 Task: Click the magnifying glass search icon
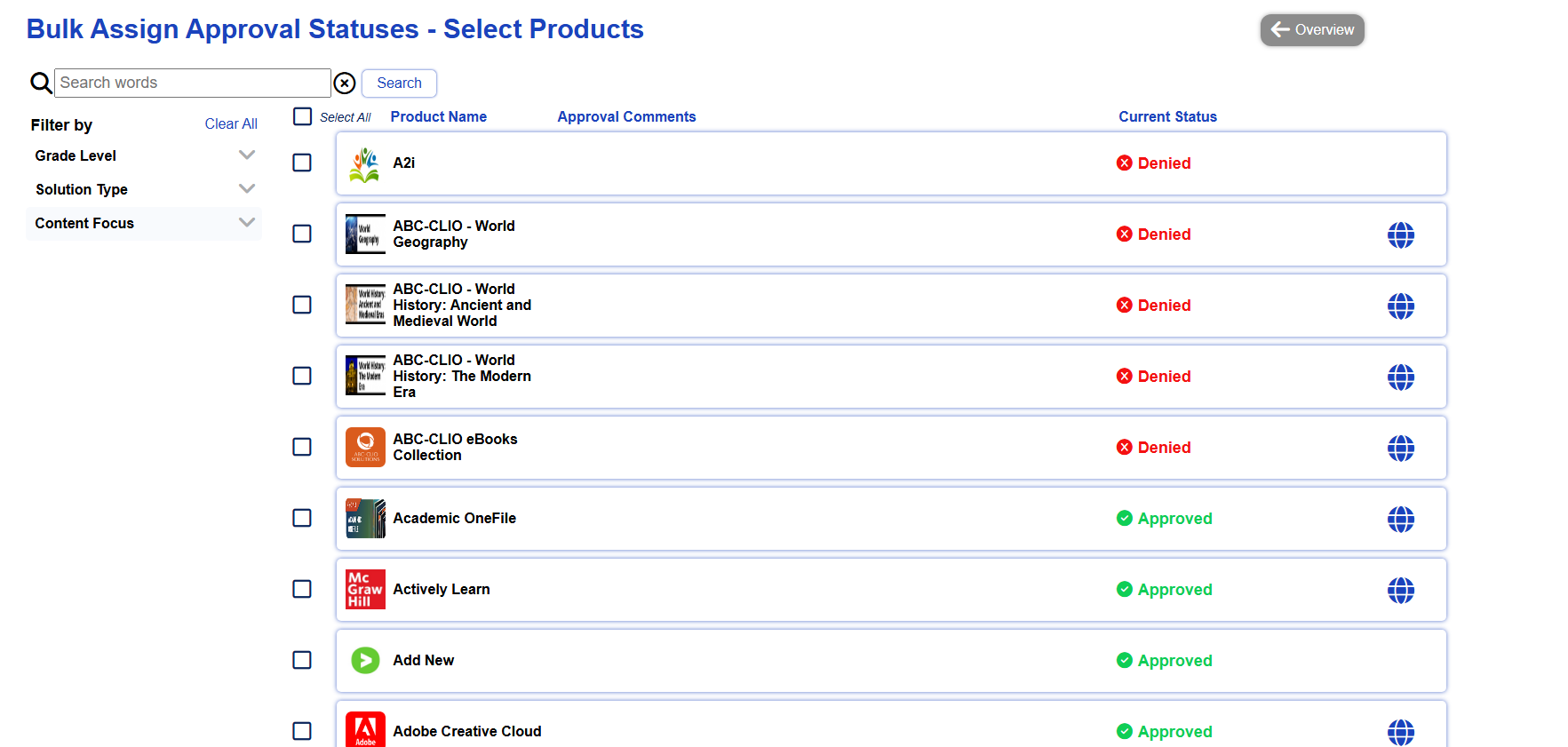(41, 83)
